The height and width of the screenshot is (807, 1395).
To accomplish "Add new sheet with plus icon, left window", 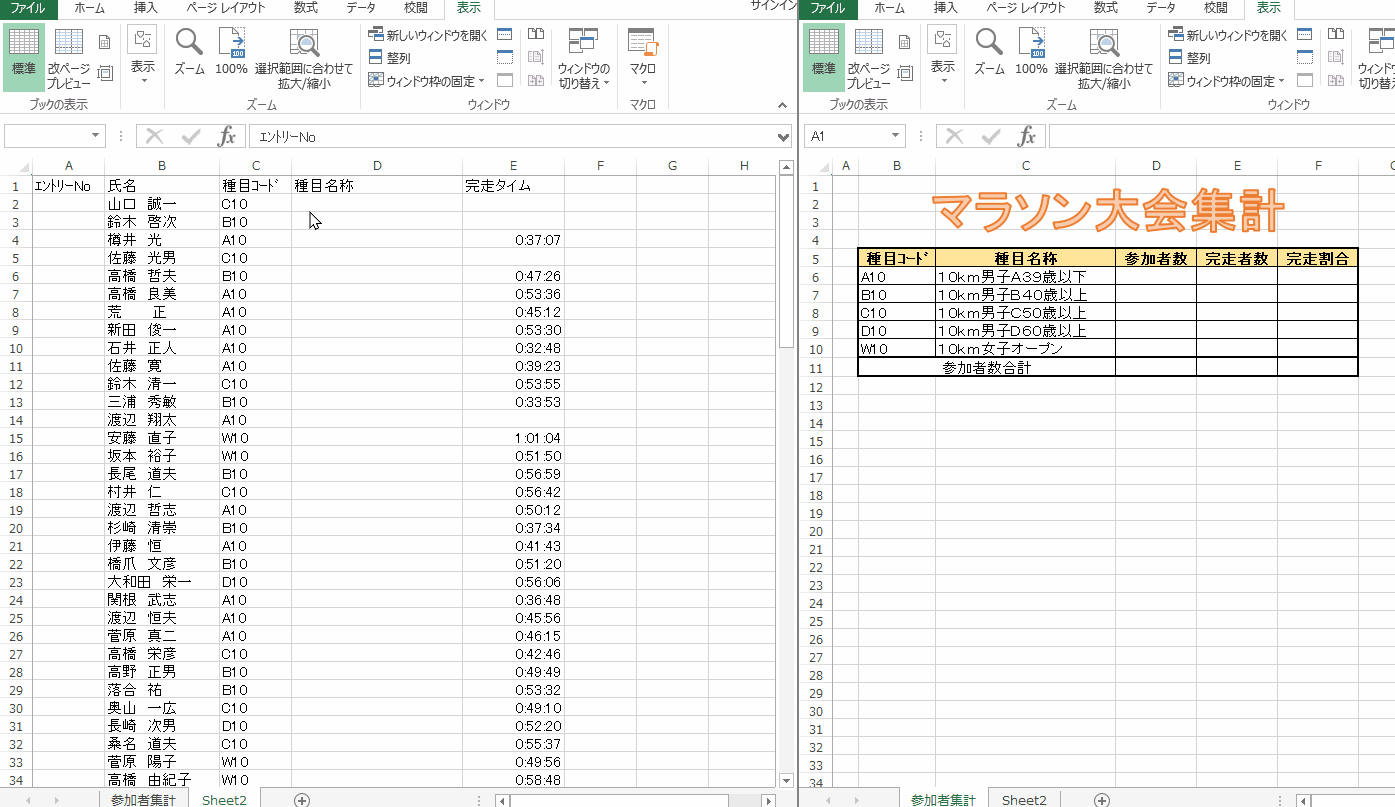I will (x=302, y=800).
